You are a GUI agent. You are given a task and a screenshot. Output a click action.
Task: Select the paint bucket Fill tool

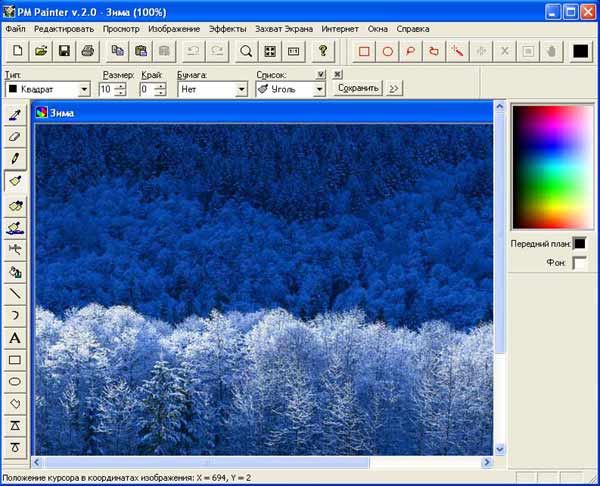point(15,271)
